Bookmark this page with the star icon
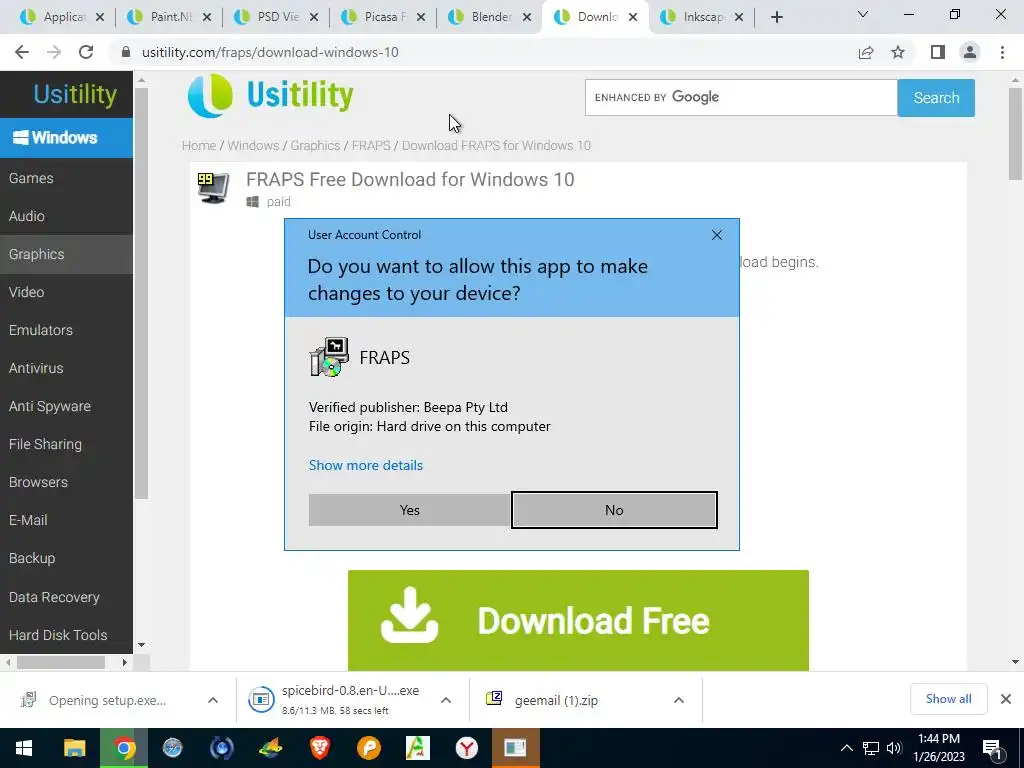 coord(898,52)
